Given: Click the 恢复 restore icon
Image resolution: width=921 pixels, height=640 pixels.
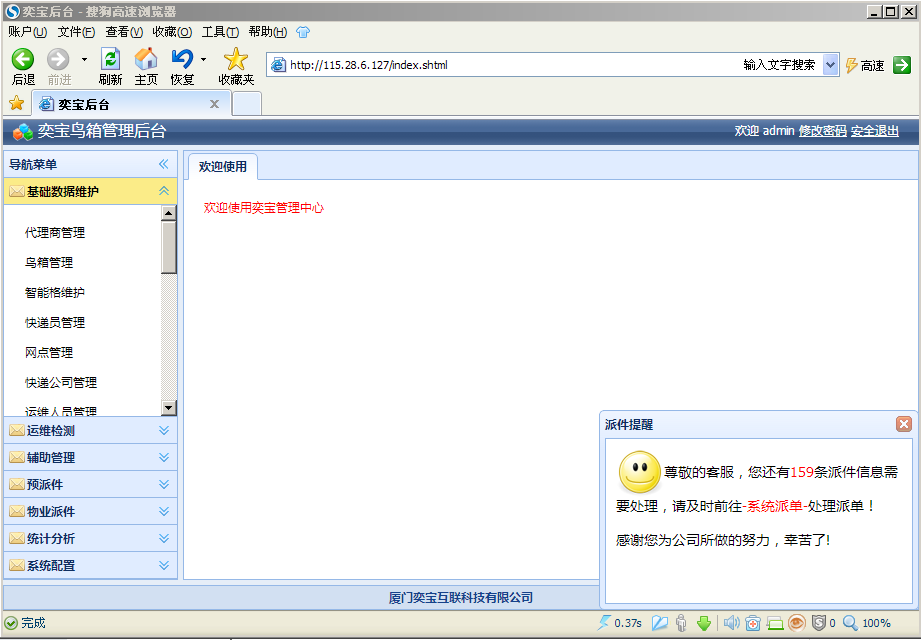Looking at the screenshot, I should [x=182, y=59].
